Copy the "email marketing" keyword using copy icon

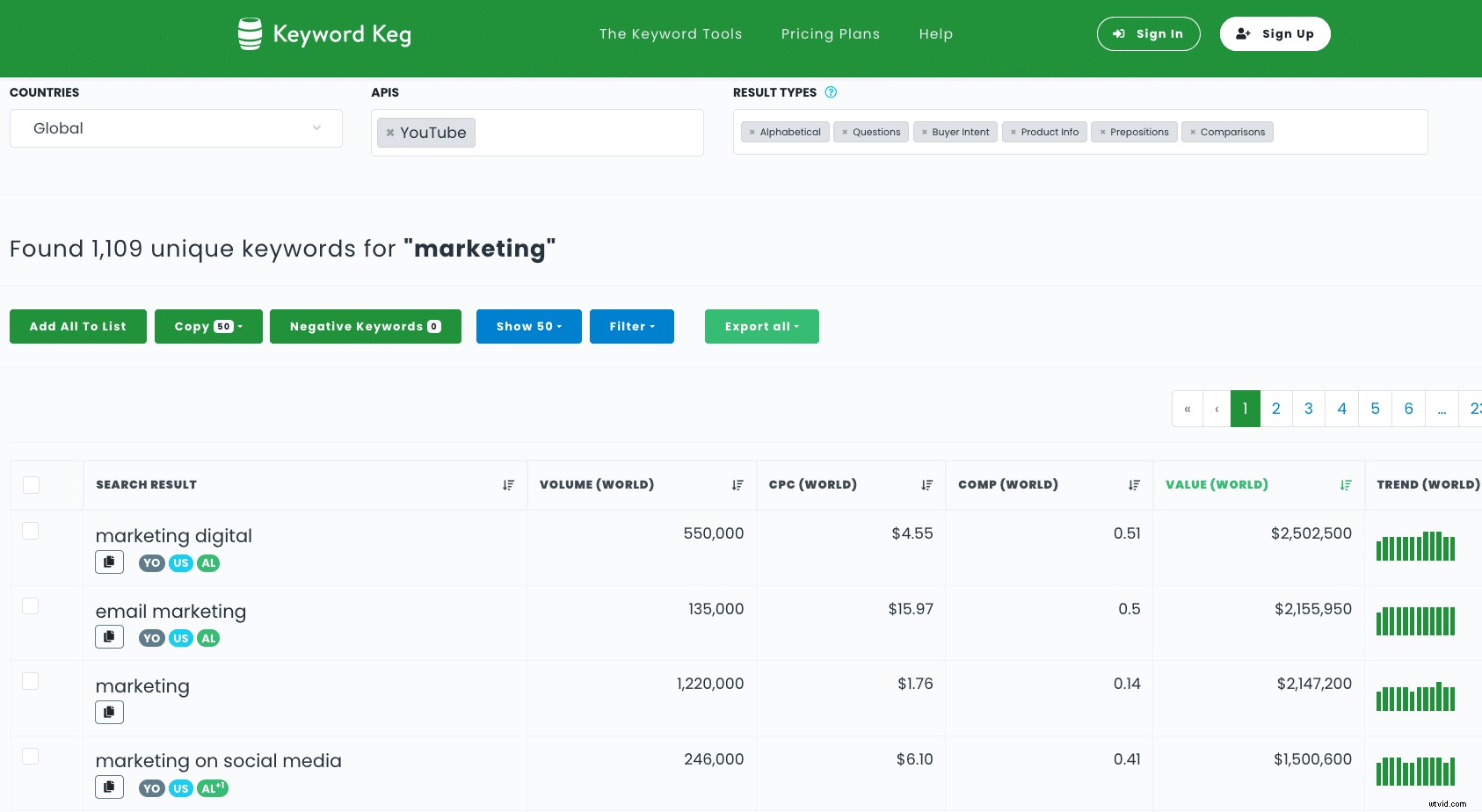point(109,636)
